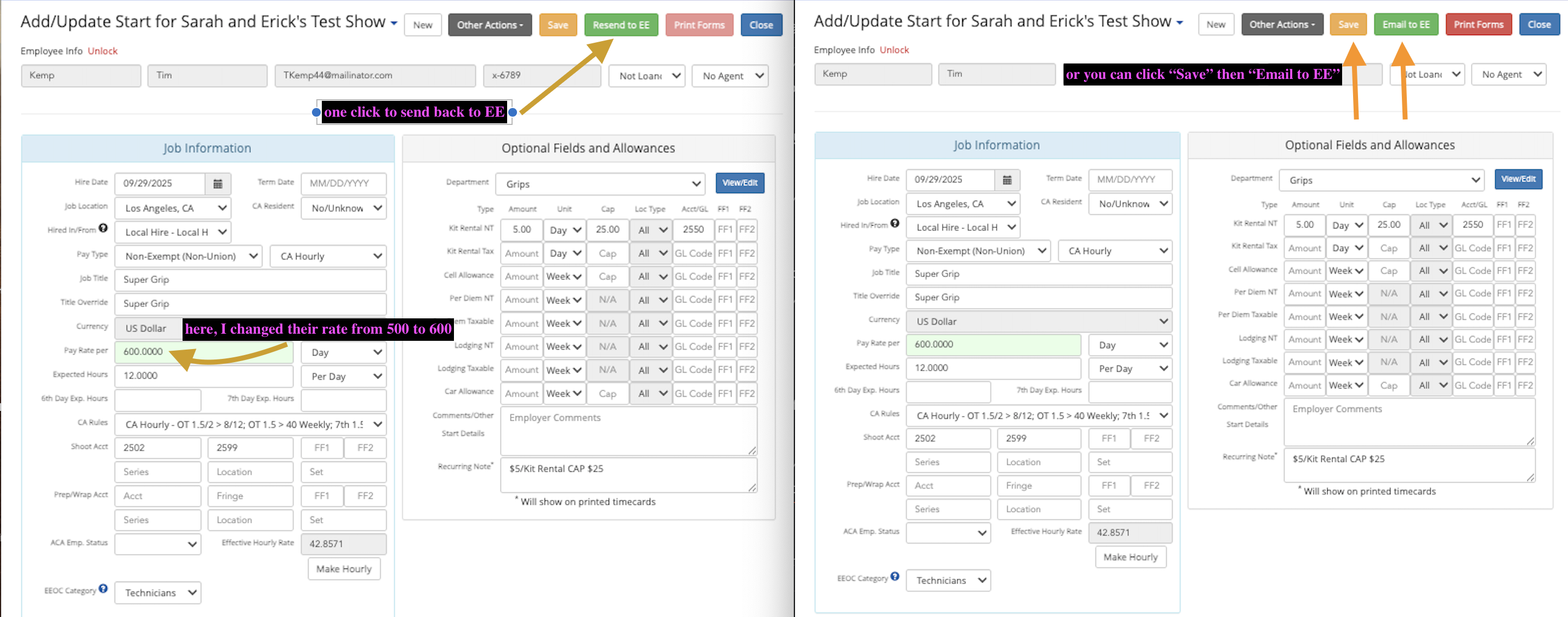Click the EEOC Category help icon, right form
This screenshot has height=617, width=1568.
895,576
